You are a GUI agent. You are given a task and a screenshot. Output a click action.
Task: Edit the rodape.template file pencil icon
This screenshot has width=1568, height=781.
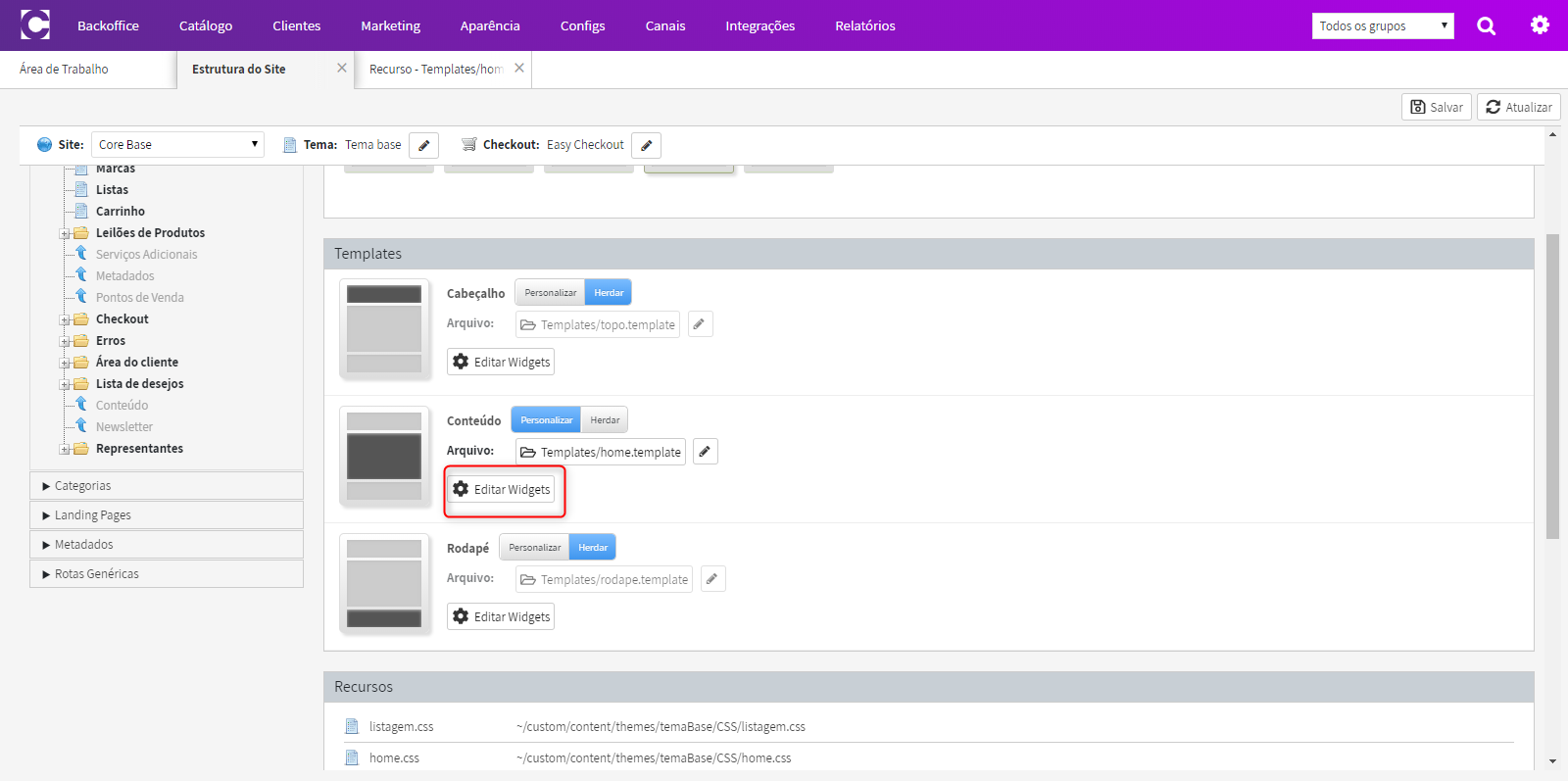(712, 578)
